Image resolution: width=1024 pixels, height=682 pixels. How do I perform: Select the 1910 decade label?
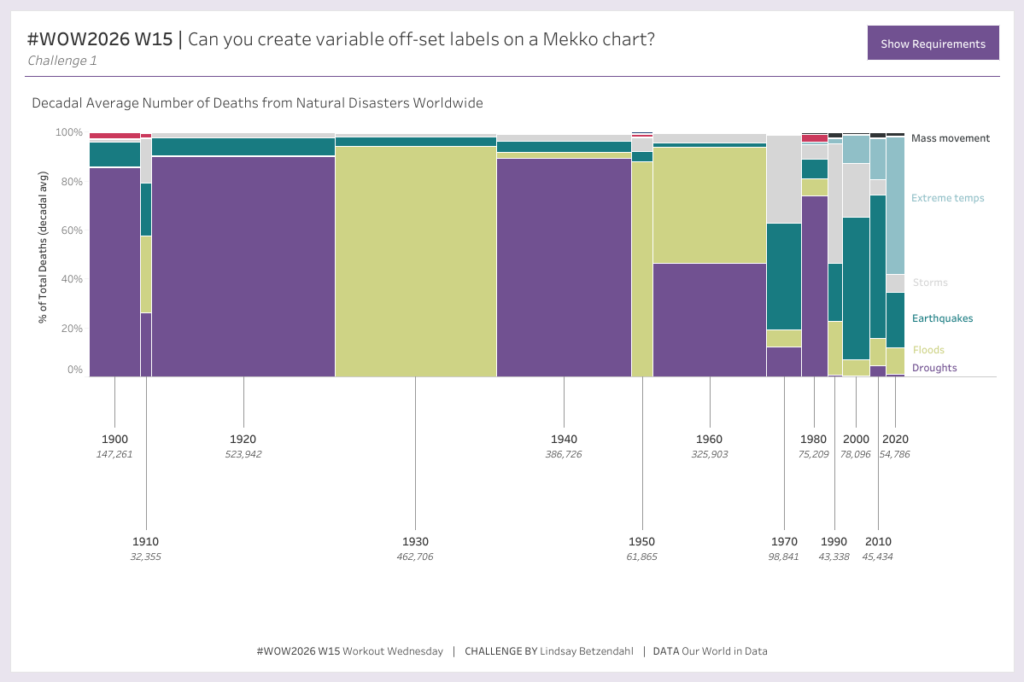145,541
